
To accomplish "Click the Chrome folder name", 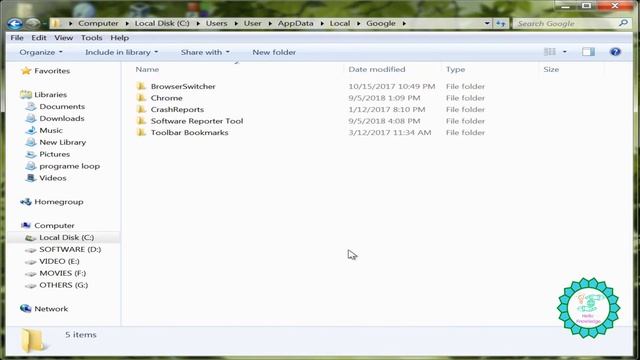I will [167, 98].
